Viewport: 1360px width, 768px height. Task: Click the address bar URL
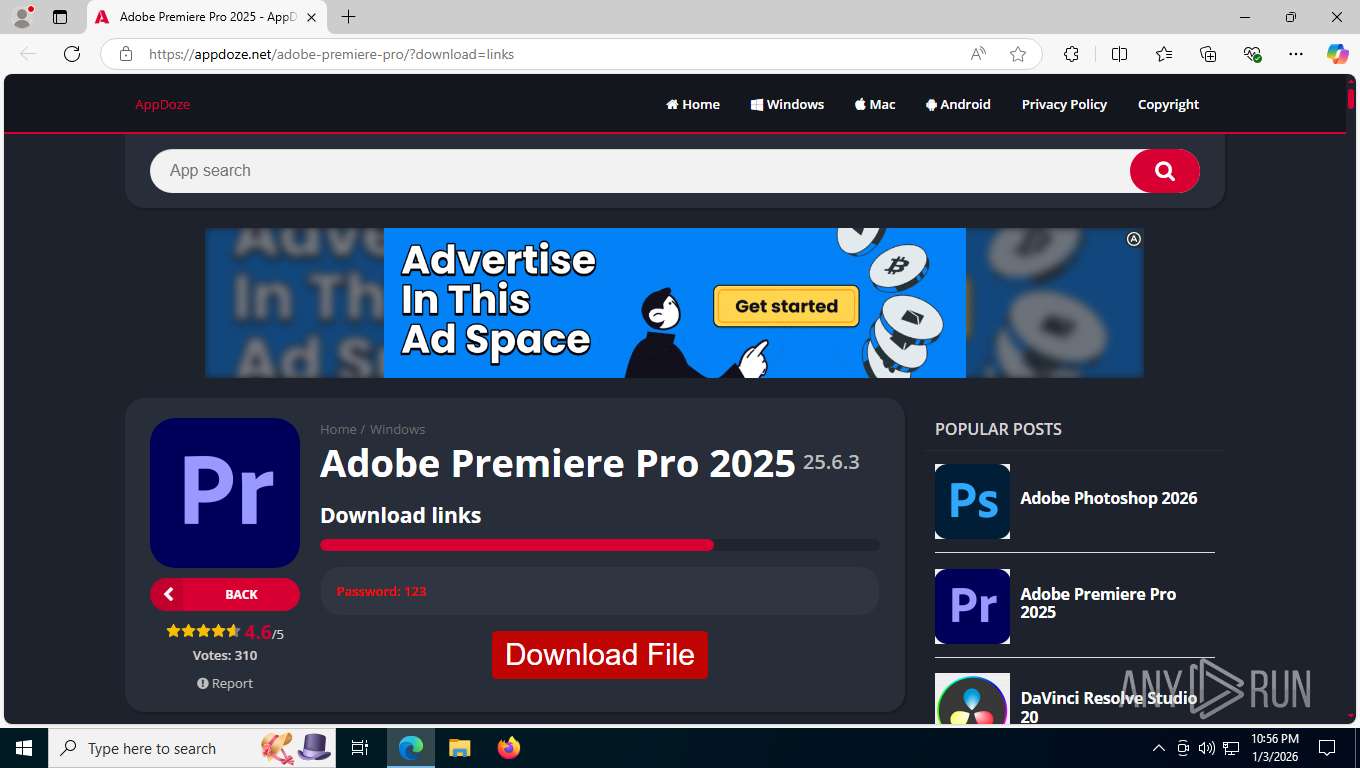point(331,54)
